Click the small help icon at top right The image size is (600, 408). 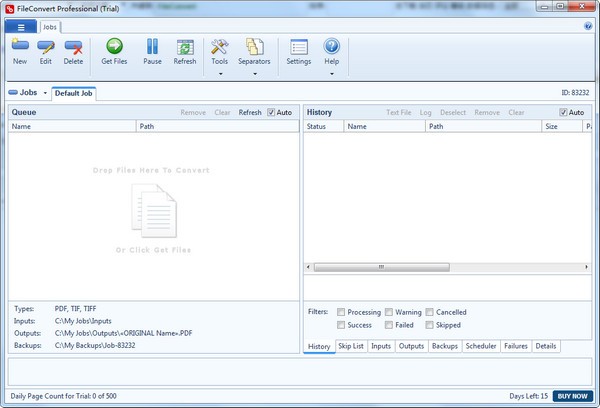(x=588, y=26)
